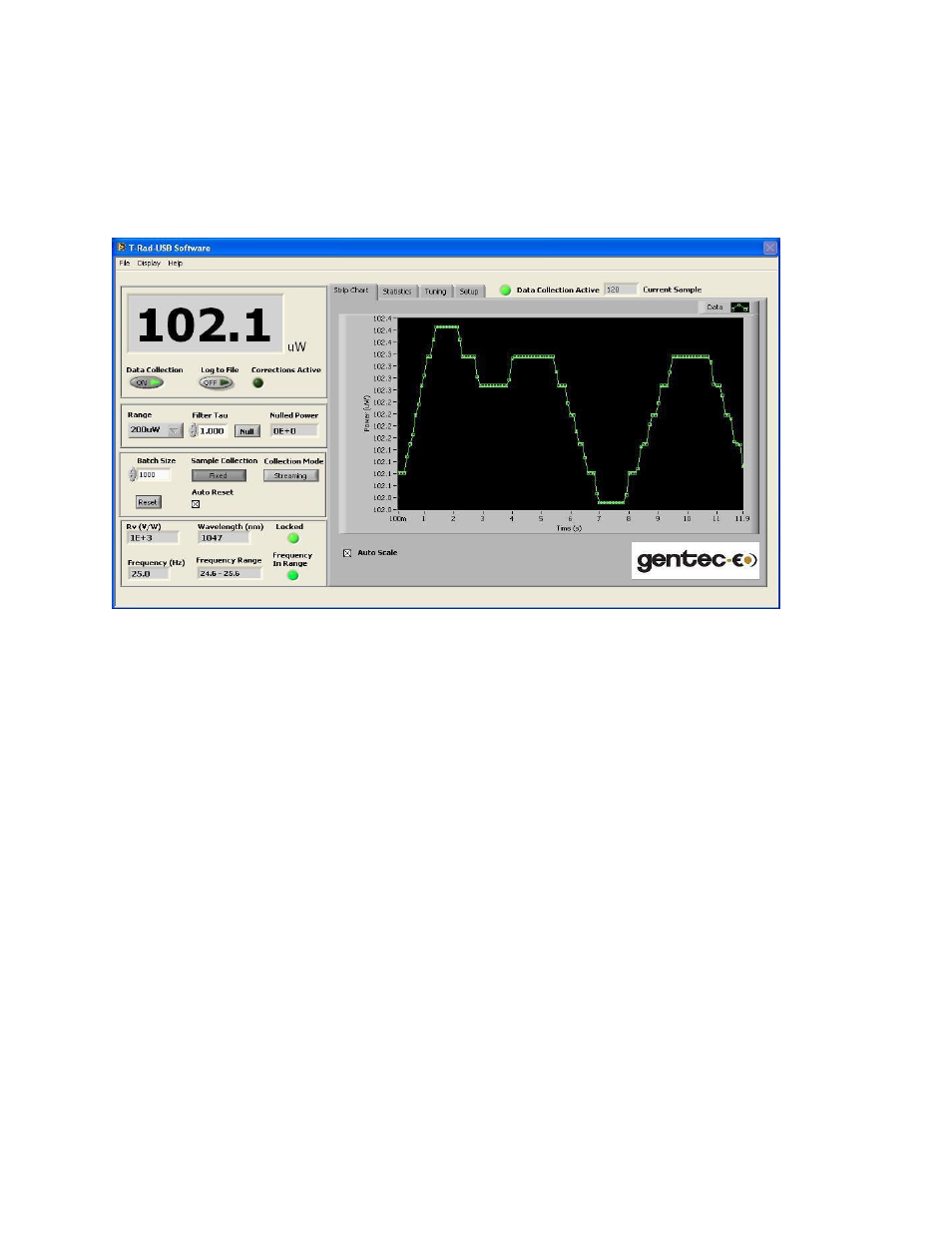Click the large 102.1 power readout
952x1233 pixels.
click(205, 324)
